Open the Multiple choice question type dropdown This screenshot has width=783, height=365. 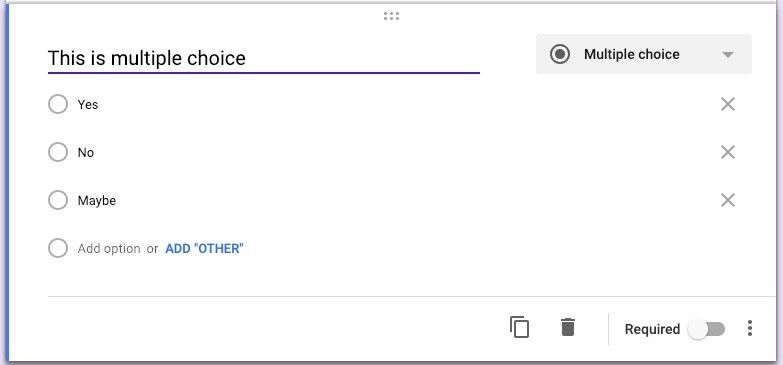pos(644,54)
